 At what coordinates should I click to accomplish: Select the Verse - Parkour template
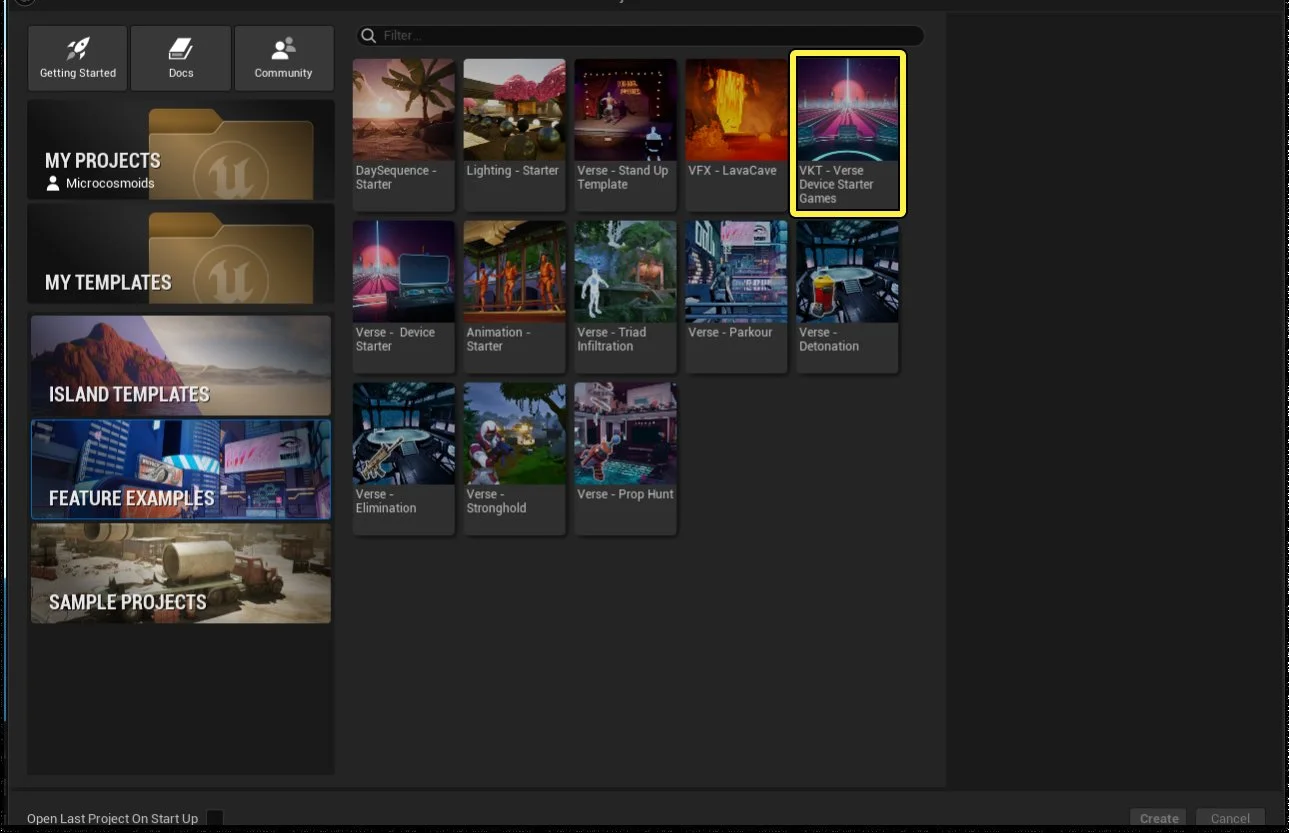click(x=736, y=297)
